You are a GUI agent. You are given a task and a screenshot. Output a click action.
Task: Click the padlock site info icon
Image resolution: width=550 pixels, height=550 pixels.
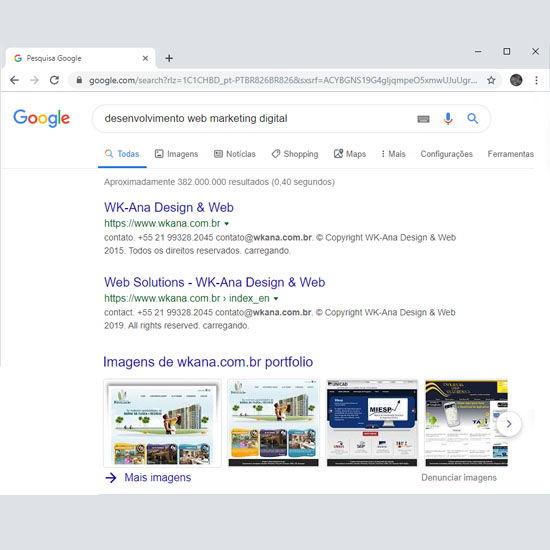click(79, 80)
